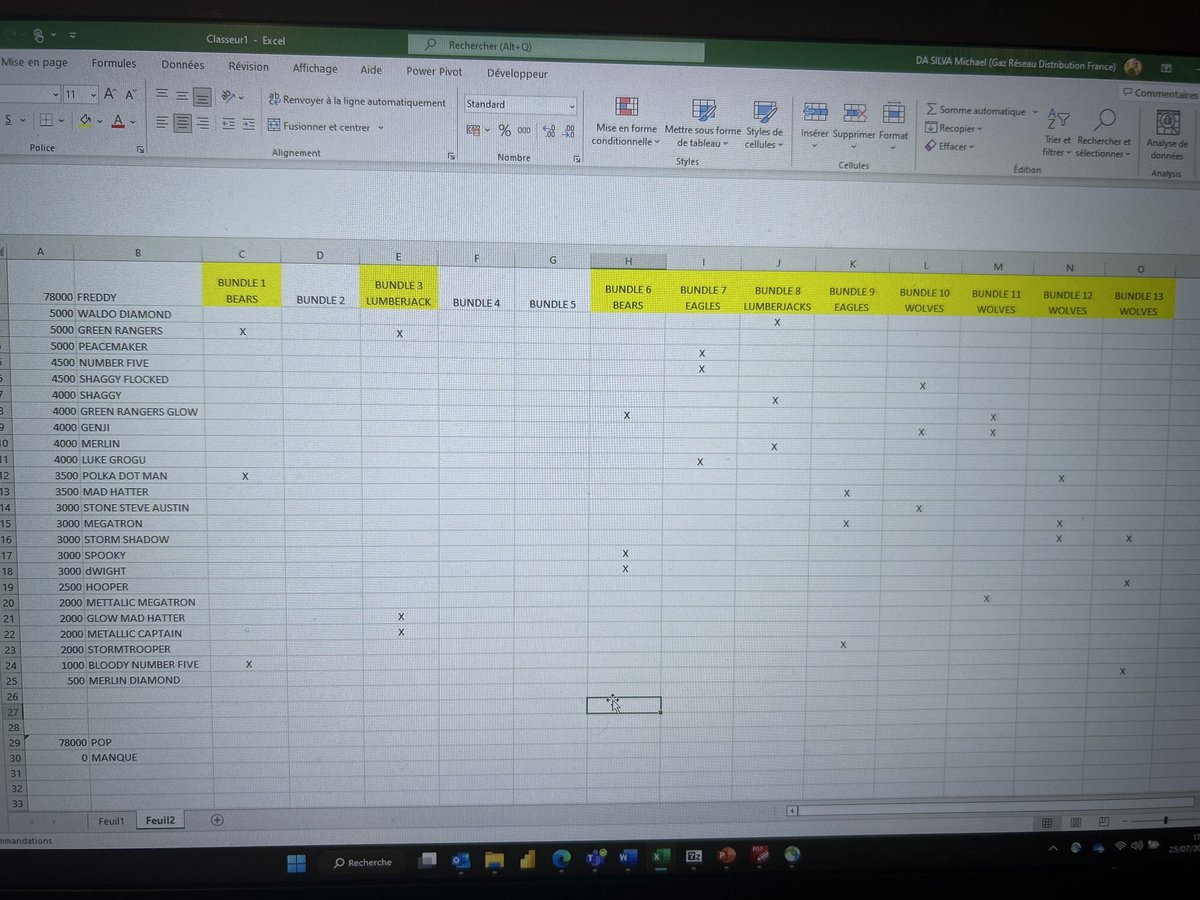Align text to top of cell
This screenshot has height=900, width=1200.
161,95
